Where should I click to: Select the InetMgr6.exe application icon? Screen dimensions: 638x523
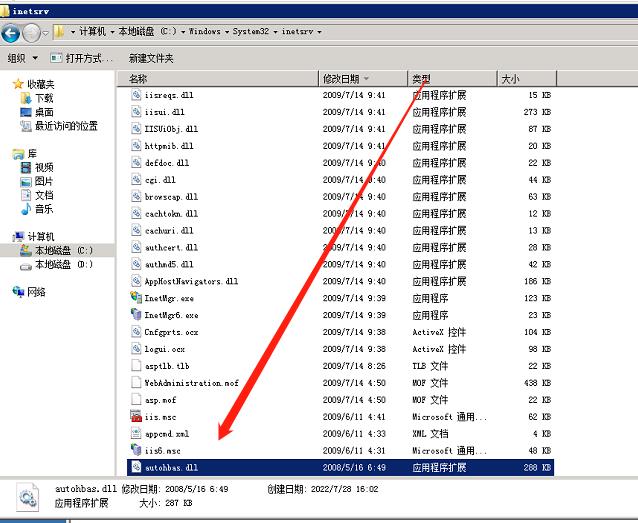coord(136,315)
